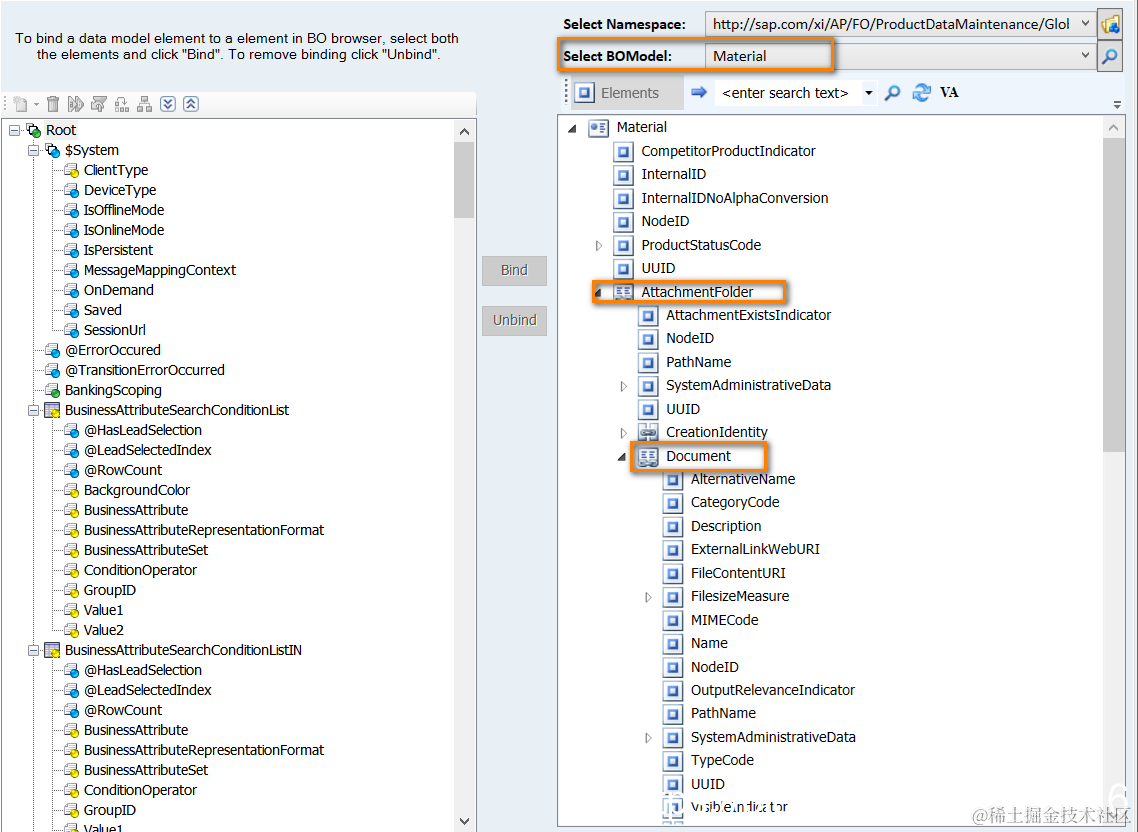The height and width of the screenshot is (832, 1138).
Task: Select the SessionUrl item
Action: pyautogui.click(x=115, y=330)
